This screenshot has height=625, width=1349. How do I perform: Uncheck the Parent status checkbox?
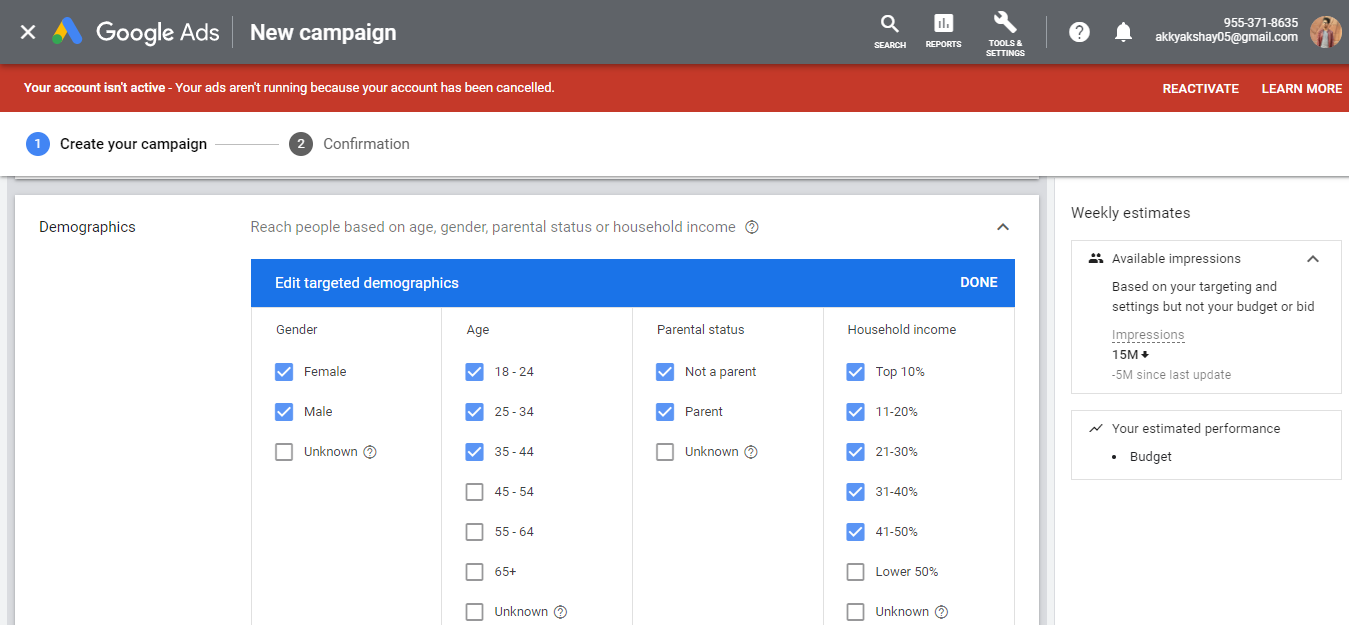point(665,411)
